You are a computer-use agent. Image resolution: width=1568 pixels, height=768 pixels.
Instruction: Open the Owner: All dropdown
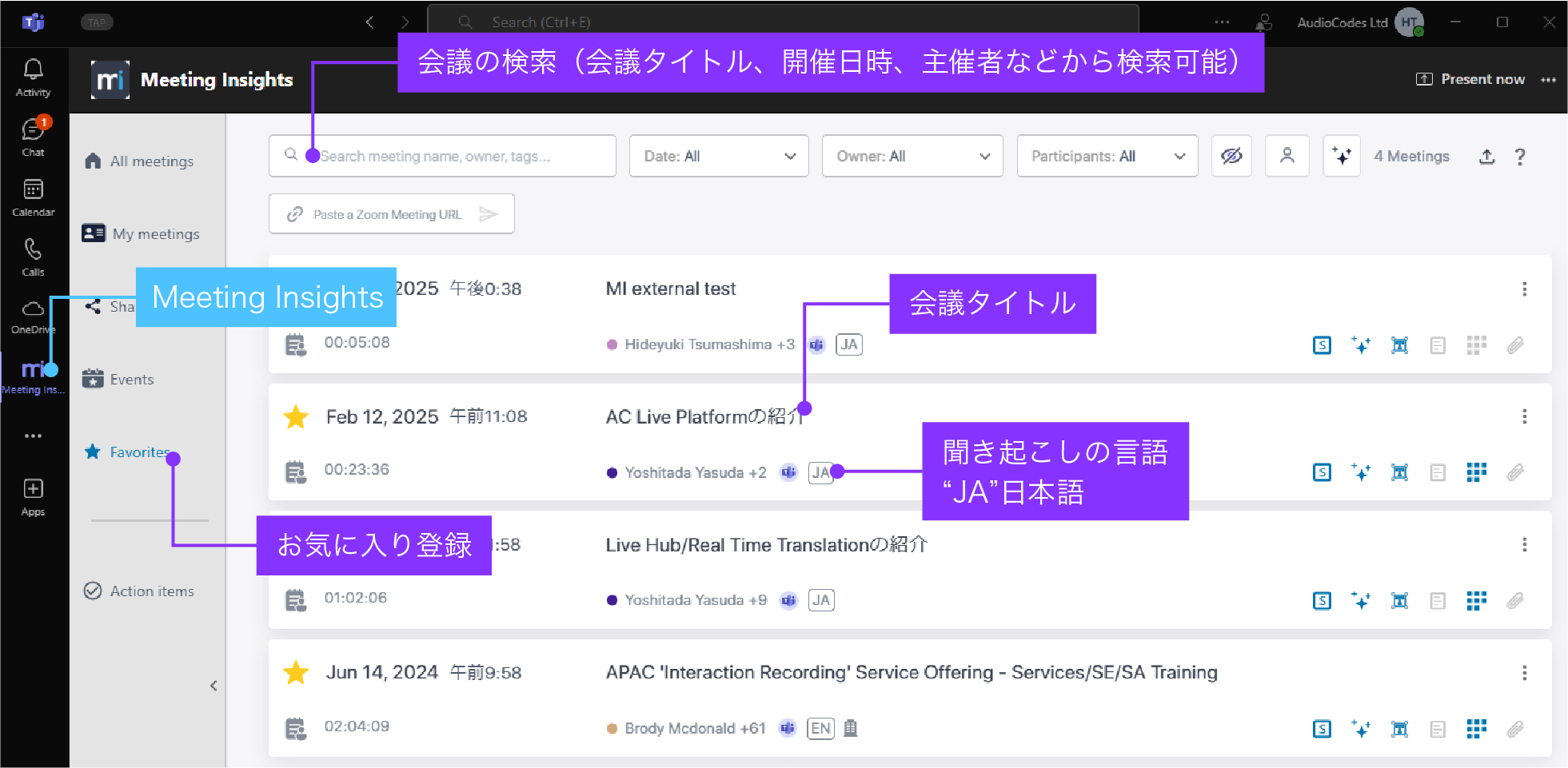point(912,156)
